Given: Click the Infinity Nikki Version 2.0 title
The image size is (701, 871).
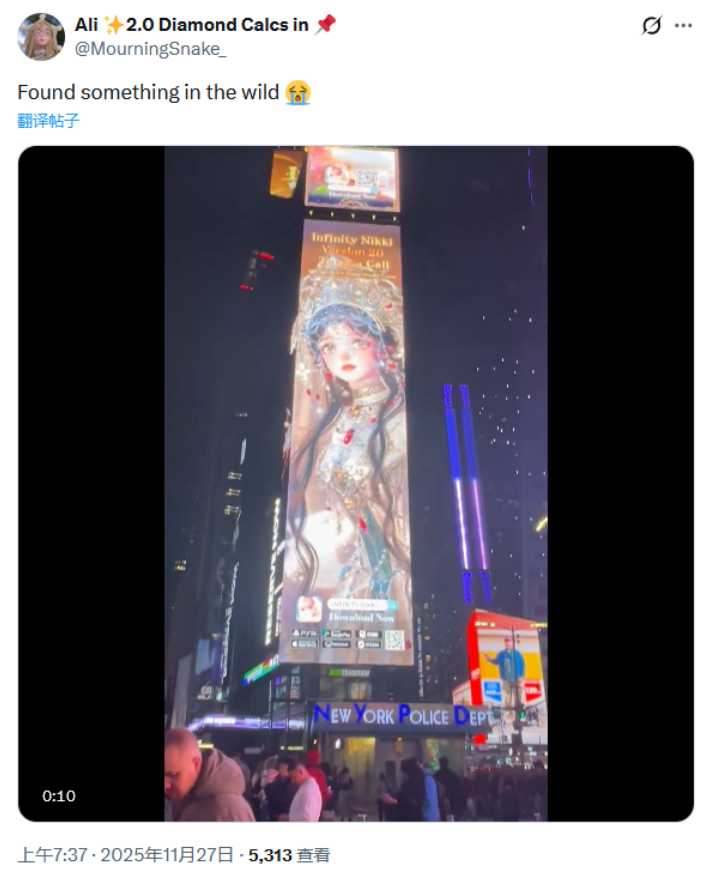Looking at the screenshot, I should point(352,245).
